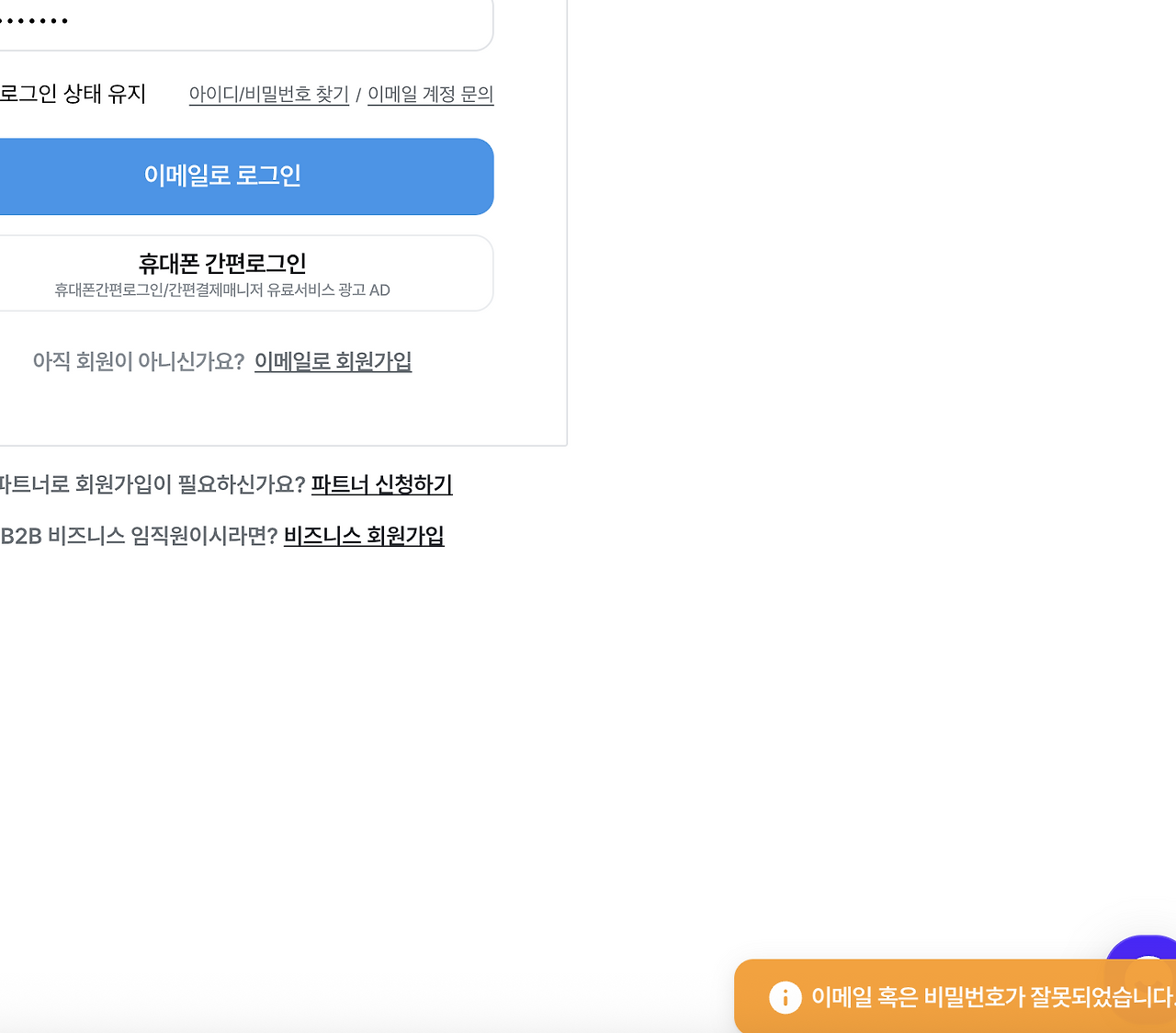1176x1033 pixels.
Task: Click the circular info symbol inside orange banner
Action: pos(785,996)
